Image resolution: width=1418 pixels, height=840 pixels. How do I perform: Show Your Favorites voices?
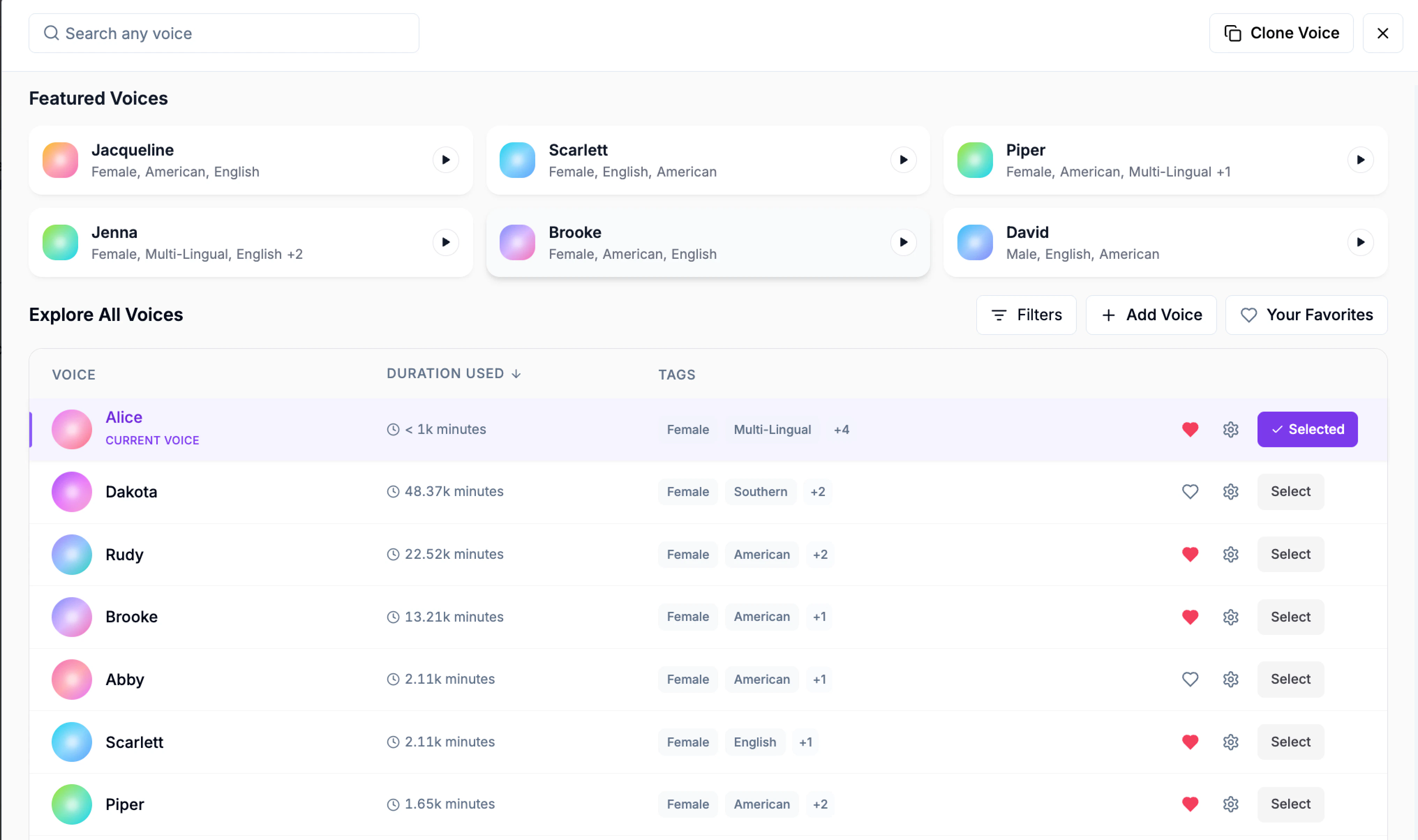(1306, 315)
